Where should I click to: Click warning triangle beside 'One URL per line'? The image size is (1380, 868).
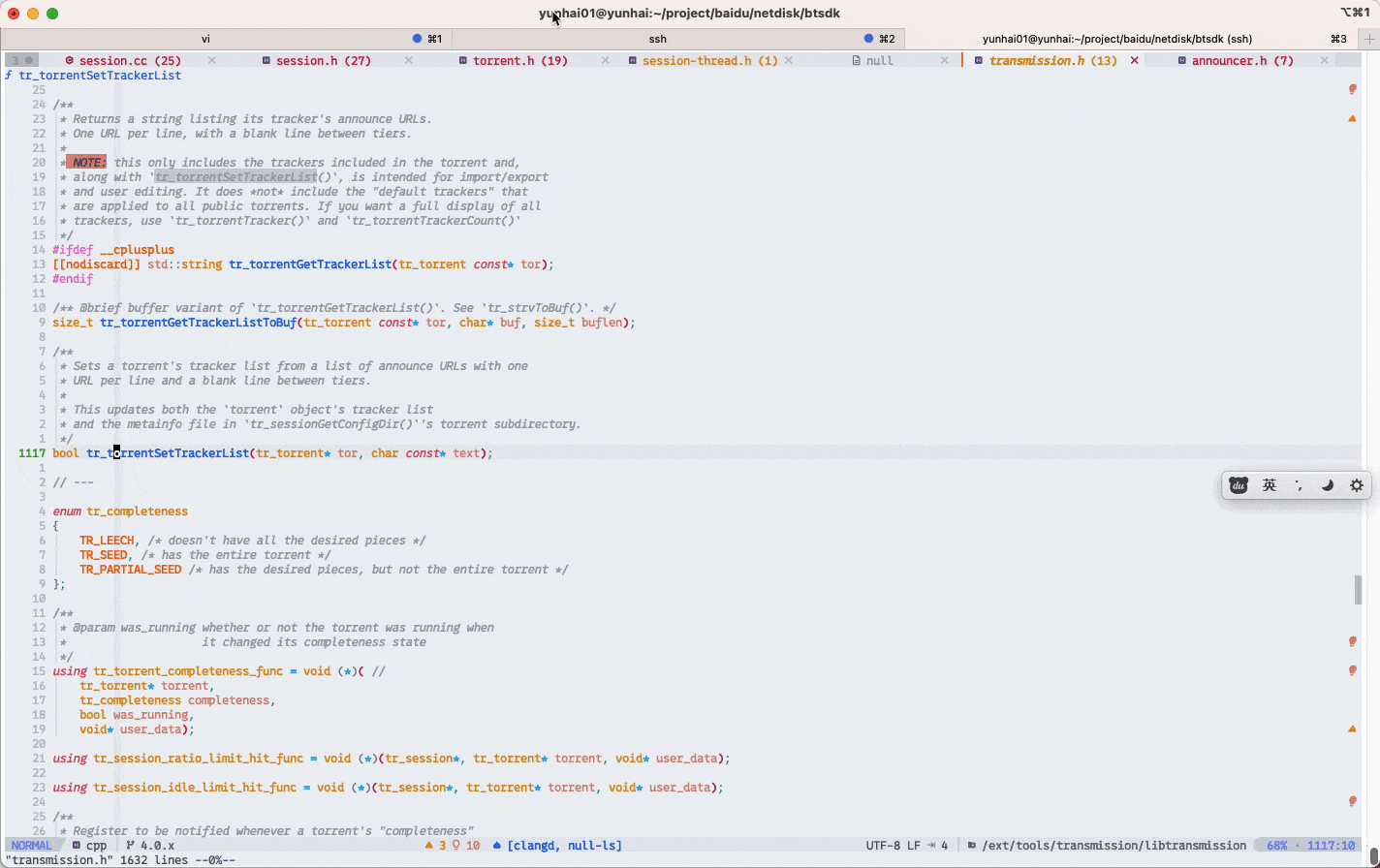tap(1353, 118)
